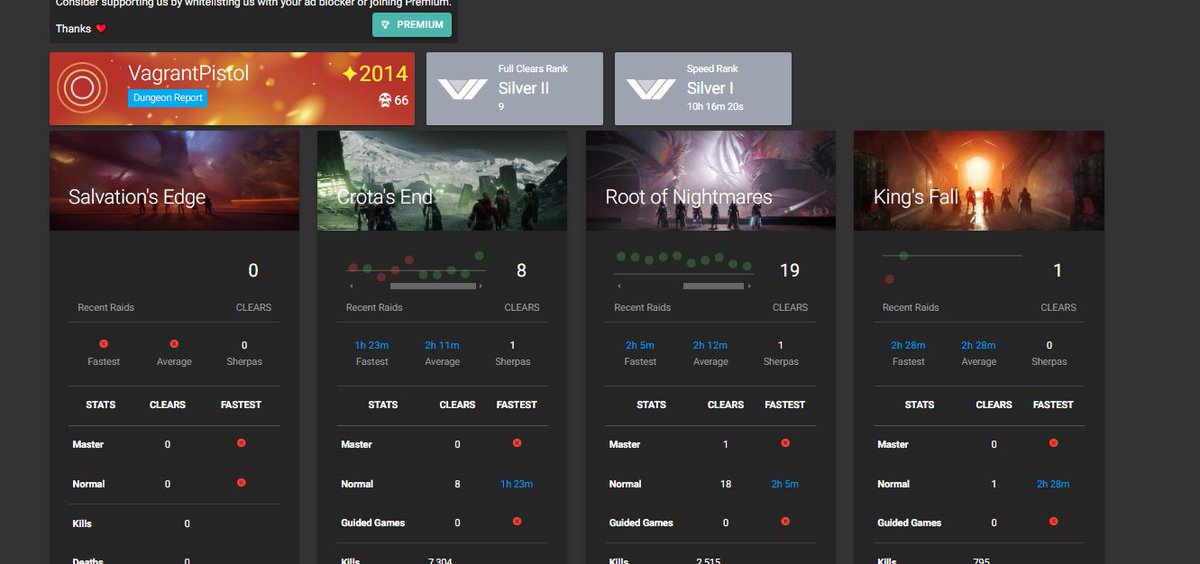Click the VagrantPistol player name
Image resolution: width=1200 pixels, height=564 pixels.
pos(189,73)
